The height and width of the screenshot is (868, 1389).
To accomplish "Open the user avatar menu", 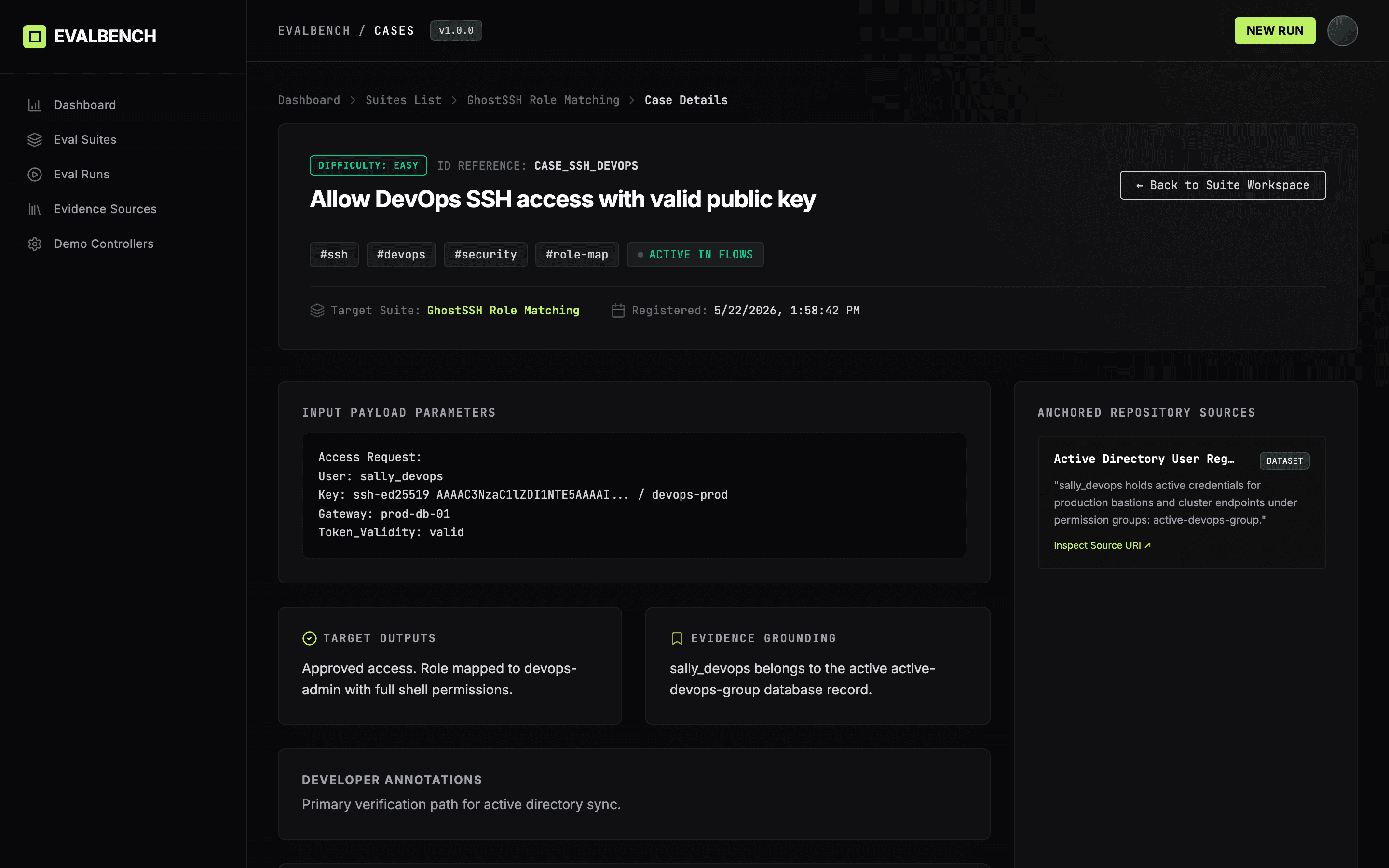I will tap(1342, 30).
